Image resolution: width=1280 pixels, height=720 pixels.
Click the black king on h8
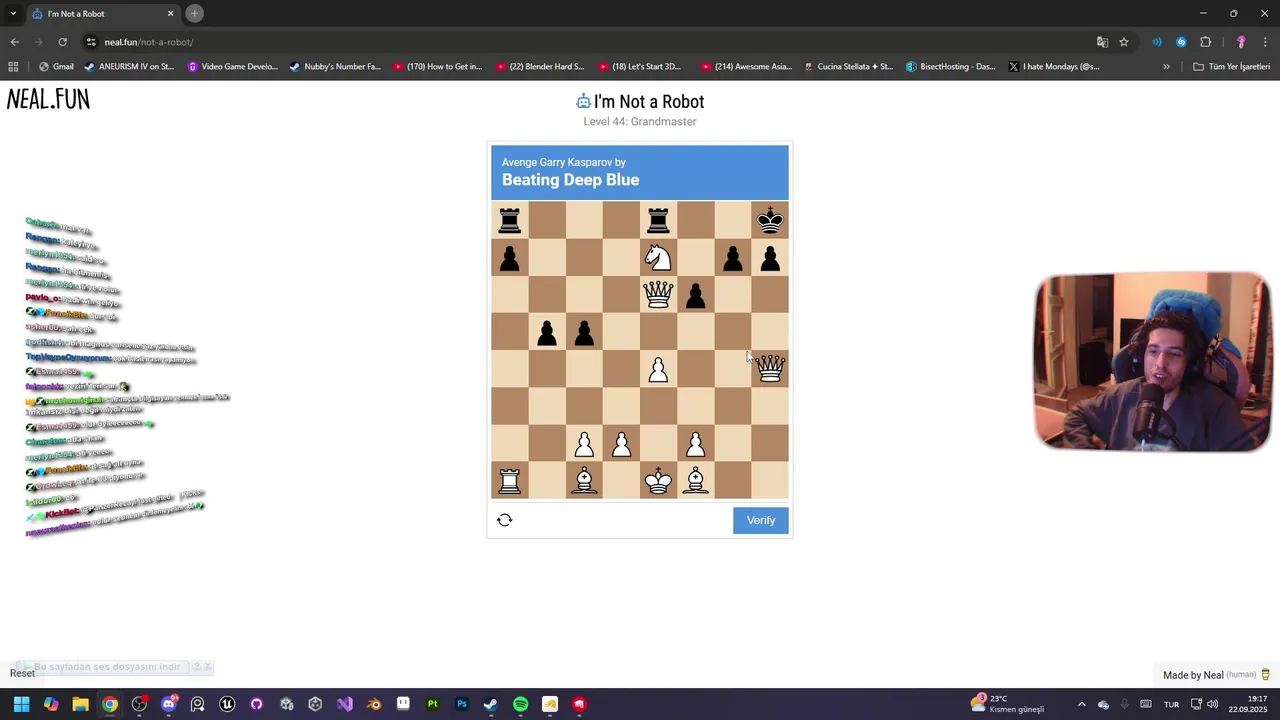coord(770,220)
